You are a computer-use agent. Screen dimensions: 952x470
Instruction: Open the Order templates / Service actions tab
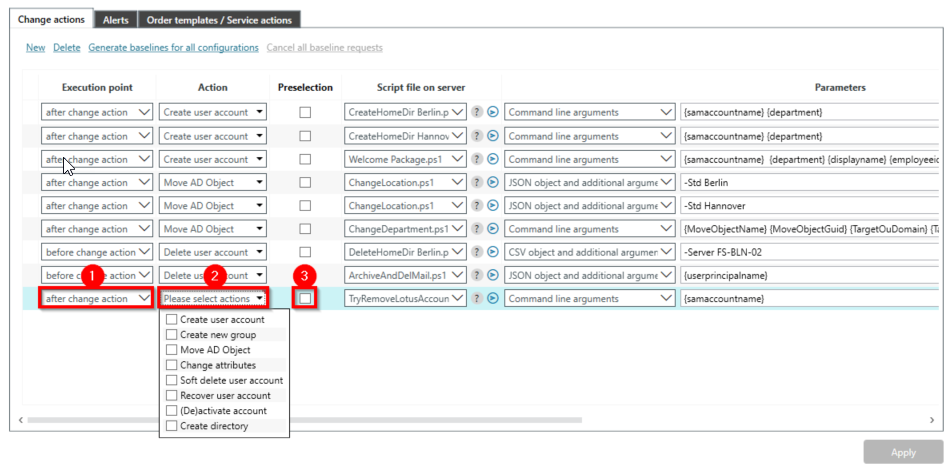[218, 20]
